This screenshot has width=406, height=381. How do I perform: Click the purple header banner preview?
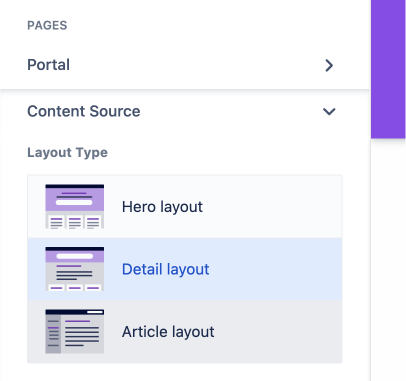pyautogui.click(x=388, y=69)
